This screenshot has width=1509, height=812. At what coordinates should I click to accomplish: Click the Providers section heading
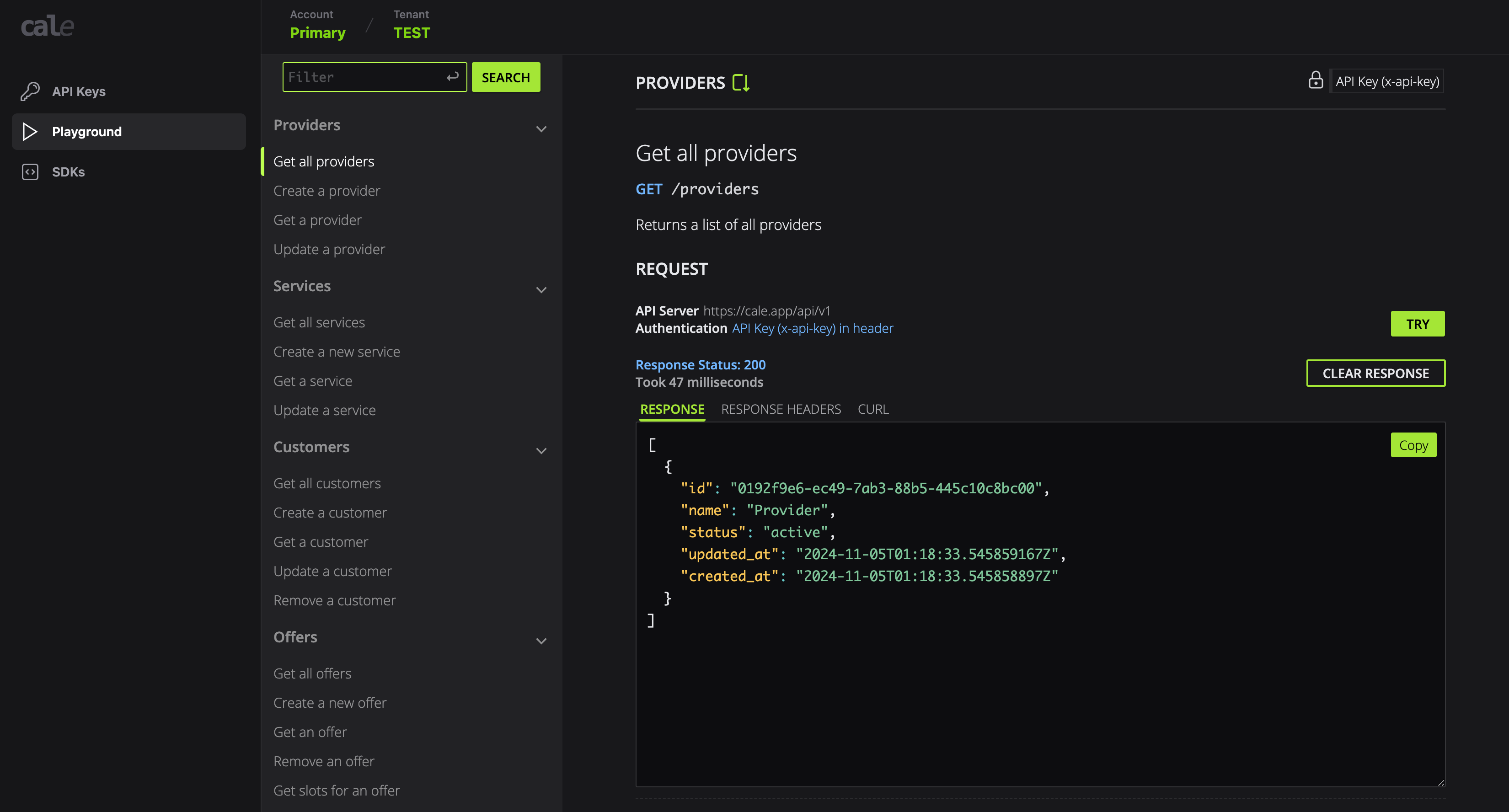tap(307, 125)
